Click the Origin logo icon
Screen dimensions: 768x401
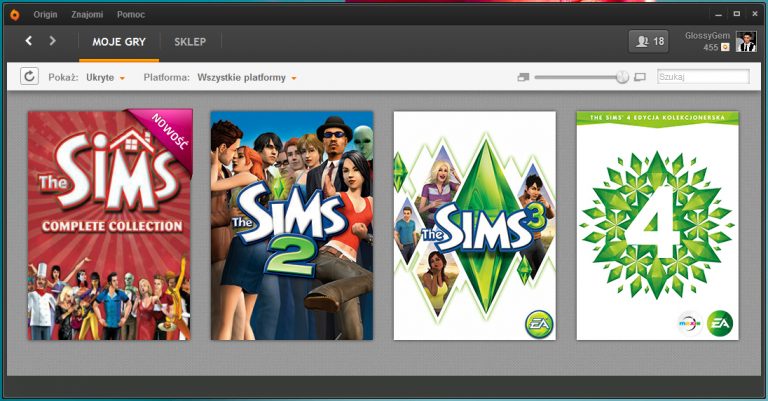[15, 15]
